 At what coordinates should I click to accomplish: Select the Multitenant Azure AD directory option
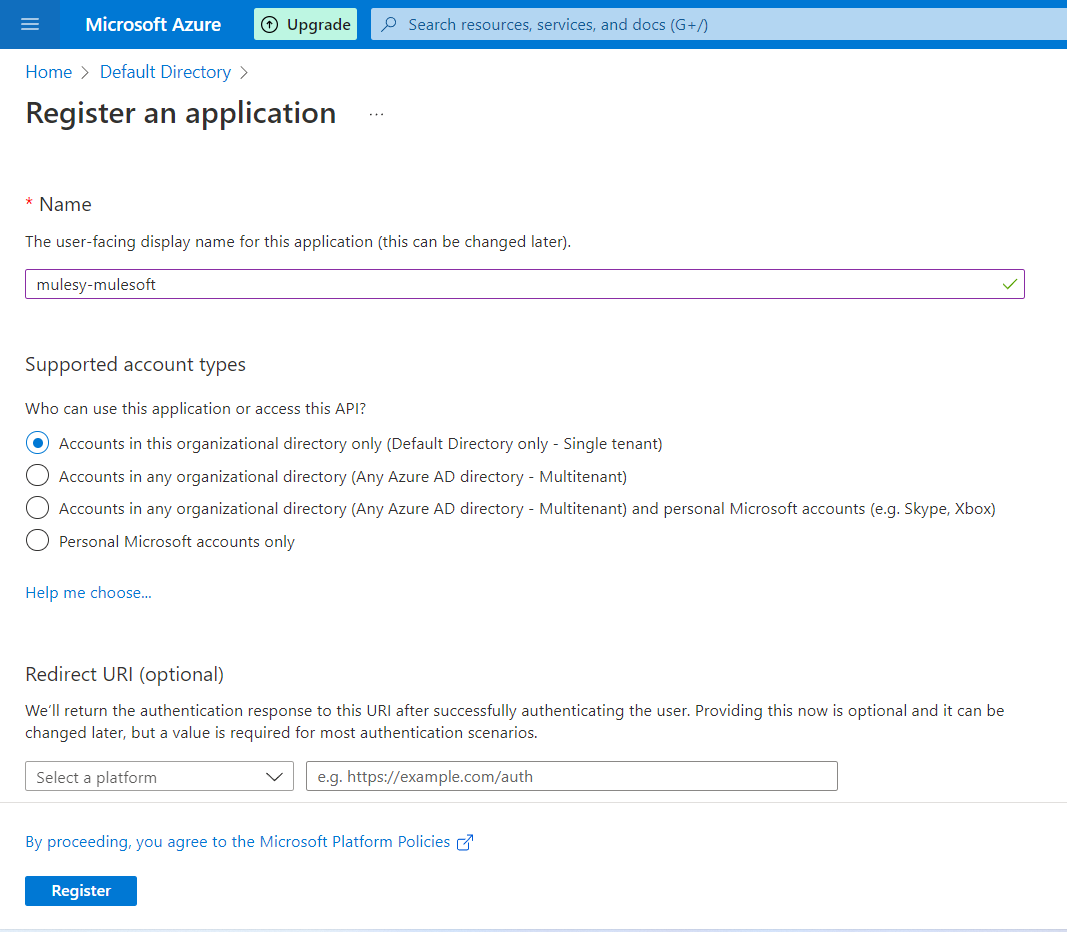click(37, 476)
